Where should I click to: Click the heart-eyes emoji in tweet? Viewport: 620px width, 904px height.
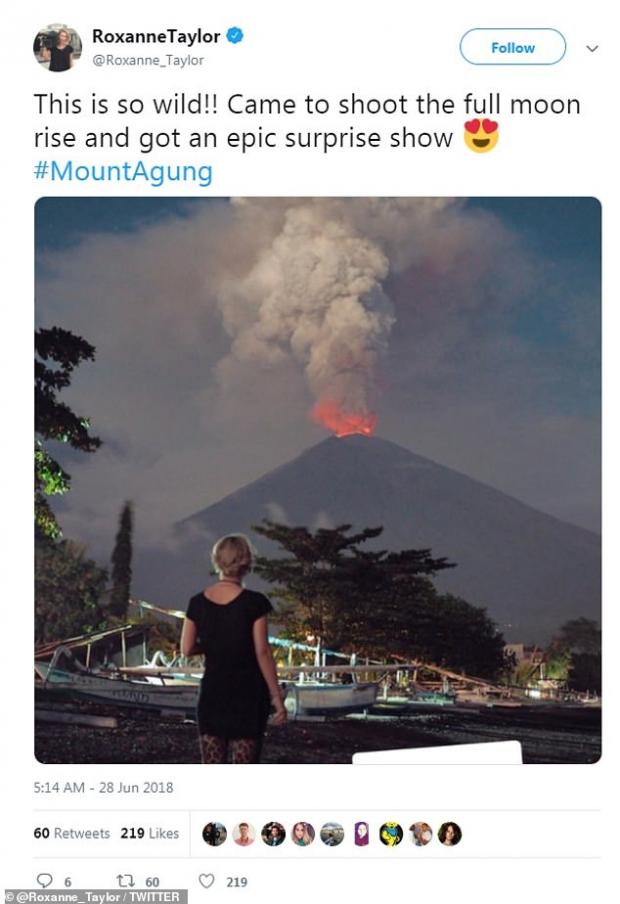(481, 136)
